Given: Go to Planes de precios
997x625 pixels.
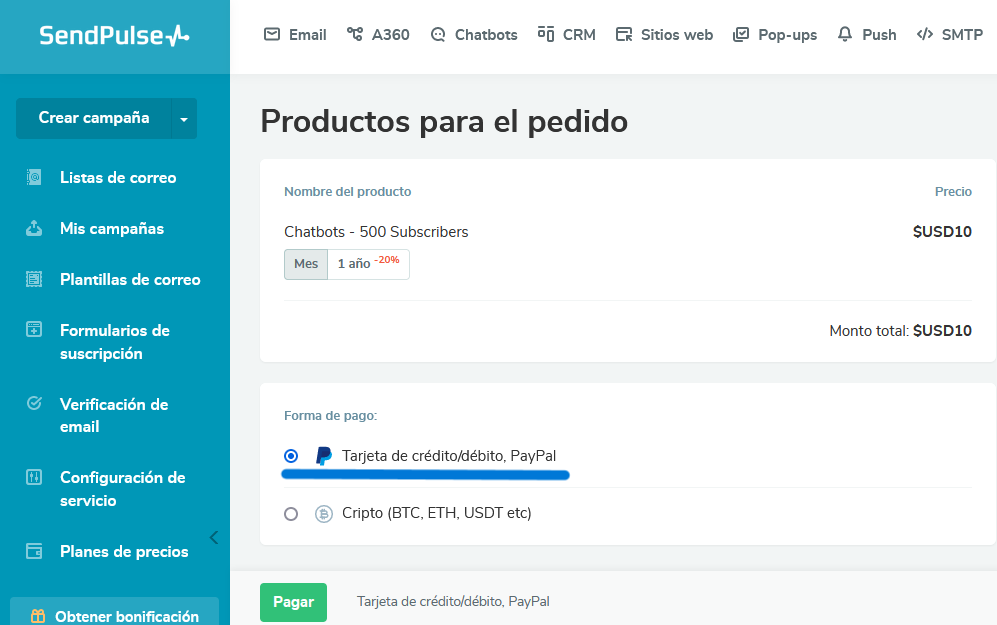Looking at the screenshot, I should 124,551.
